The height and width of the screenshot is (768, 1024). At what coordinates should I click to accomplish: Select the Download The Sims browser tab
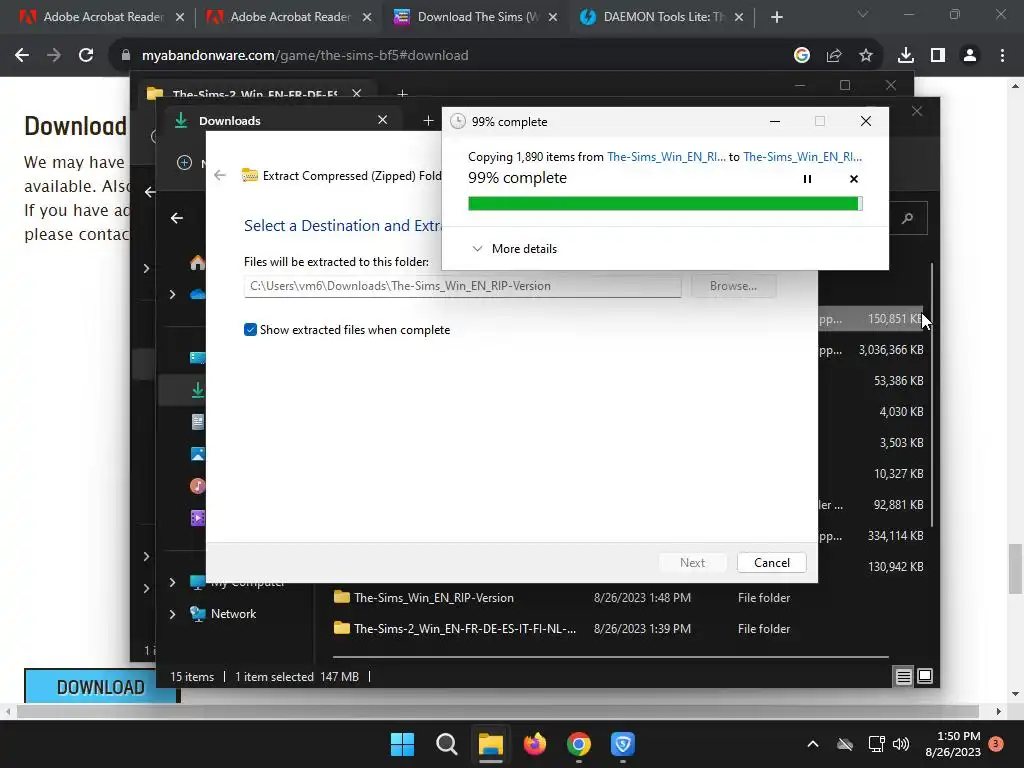pyautogui.click(x=475, y=17)
